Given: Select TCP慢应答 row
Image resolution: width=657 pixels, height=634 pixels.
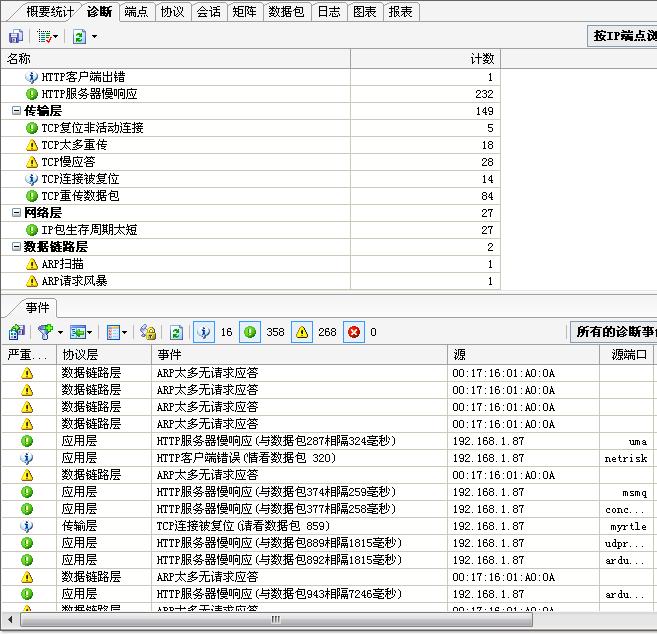Looking at the screenshot, I should (x=250, y=162).
